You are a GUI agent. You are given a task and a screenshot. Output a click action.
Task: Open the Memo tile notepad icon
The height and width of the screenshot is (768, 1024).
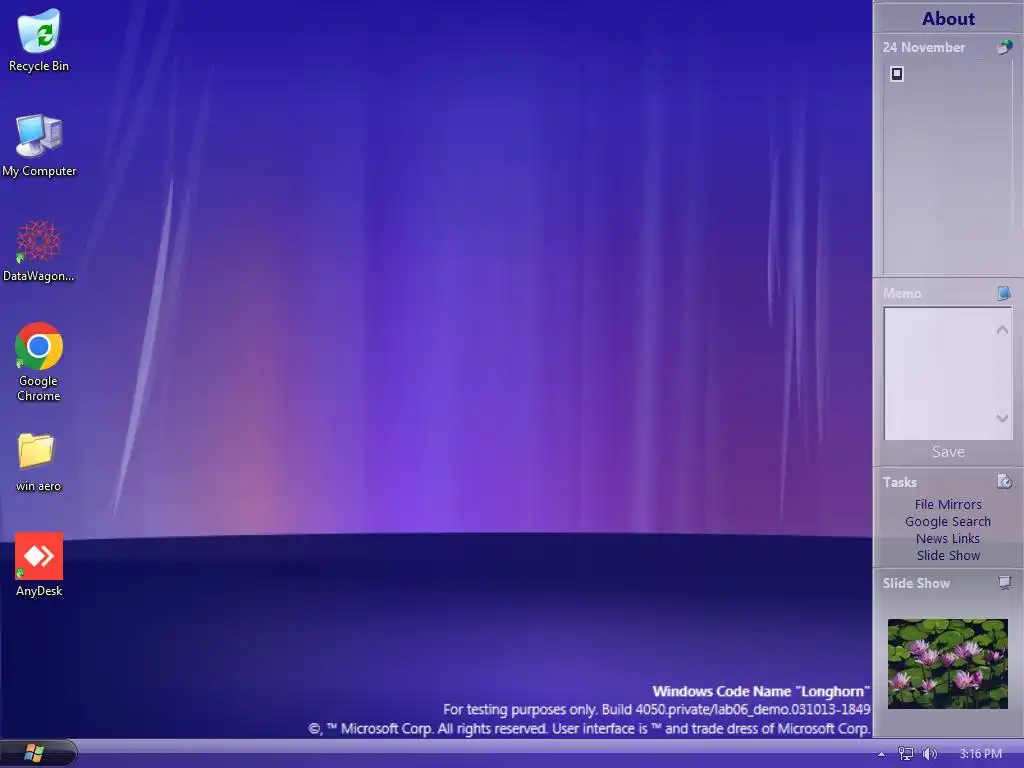tap(1004, 293)
